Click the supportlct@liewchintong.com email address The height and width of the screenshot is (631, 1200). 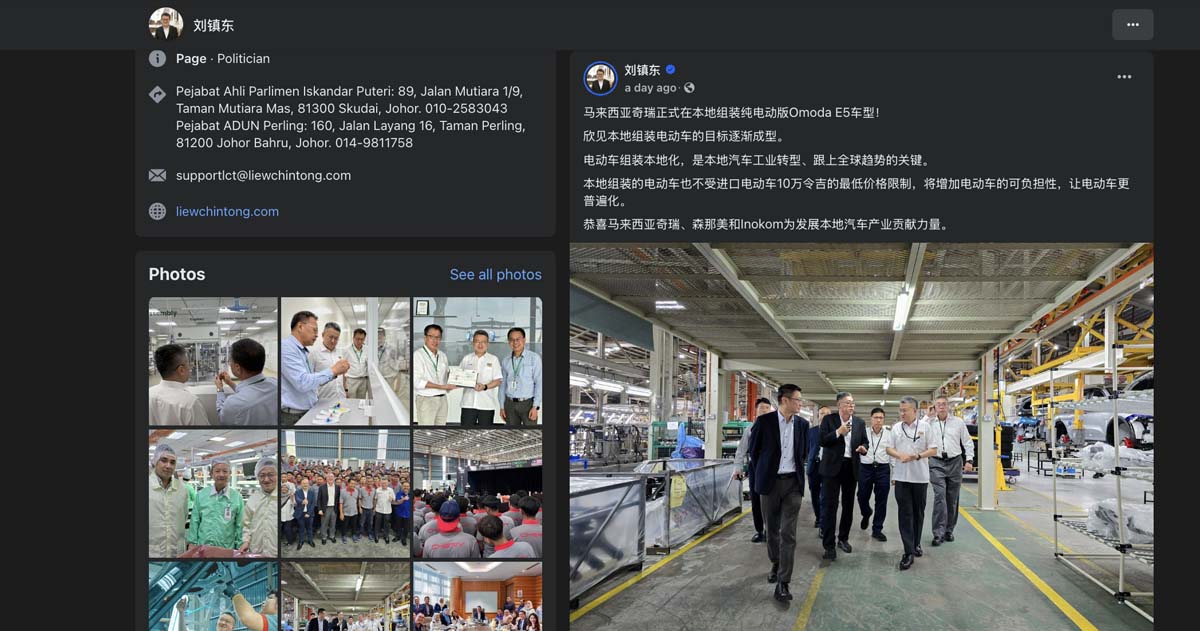pyautogui.click(x=263, y=175)
